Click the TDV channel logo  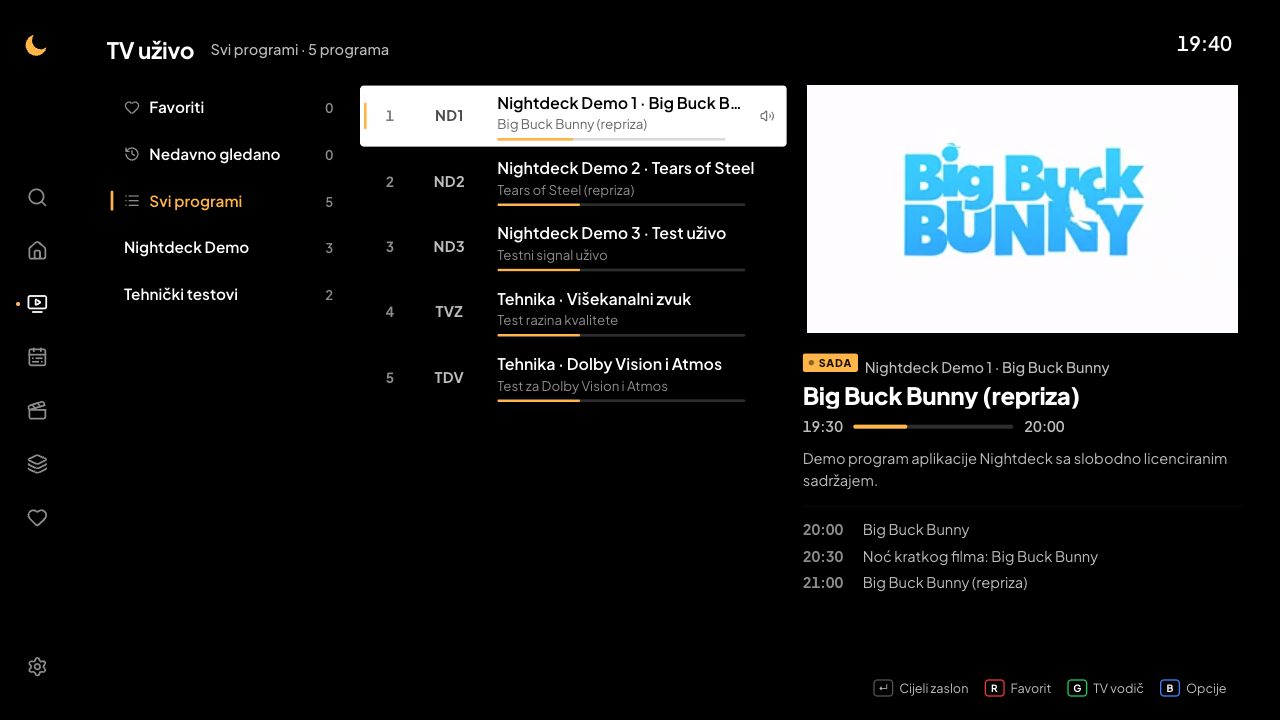tap(449, 378)
